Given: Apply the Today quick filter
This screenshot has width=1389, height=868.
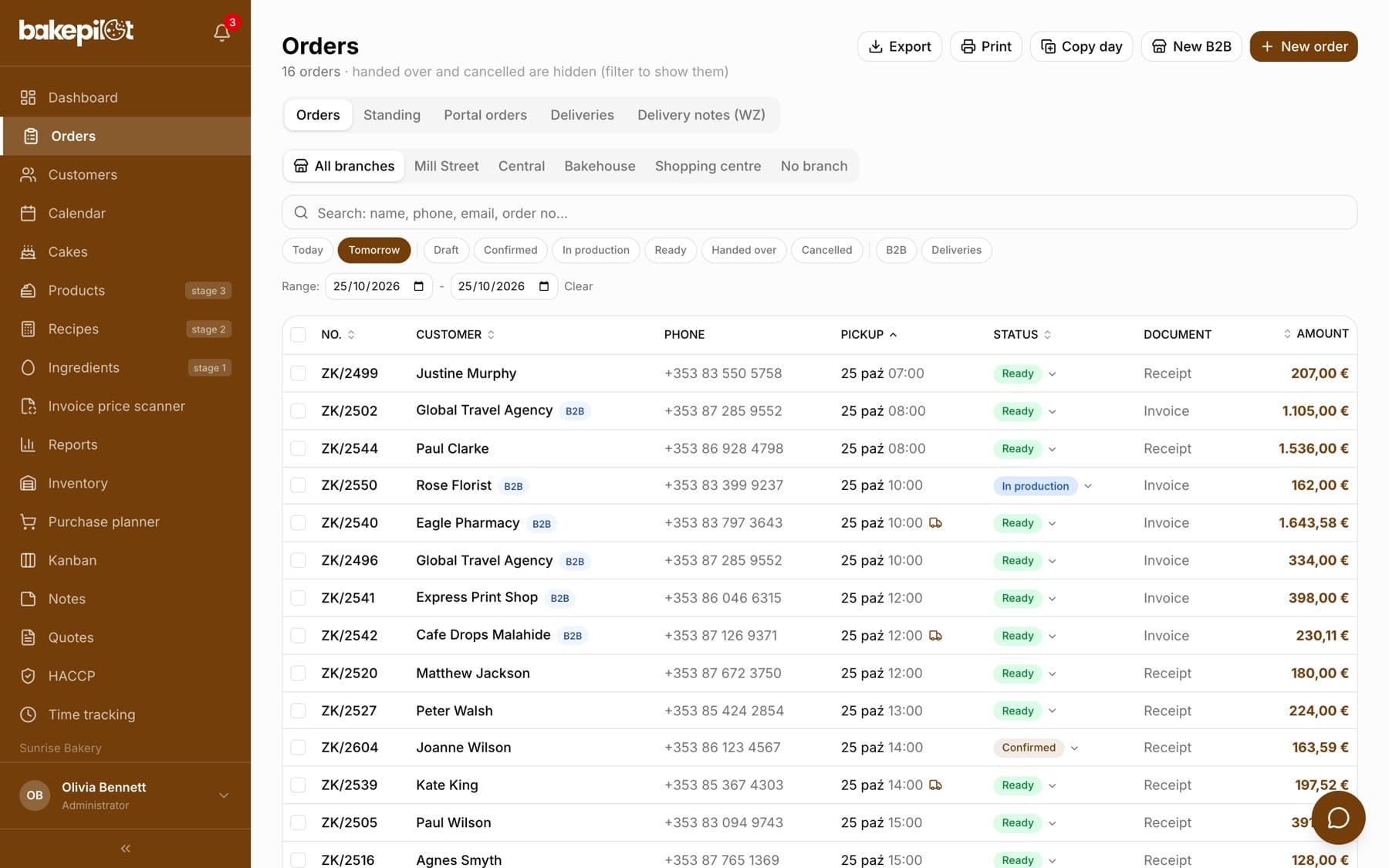Looking at the screenshot, I should click(x=308, y=250).
